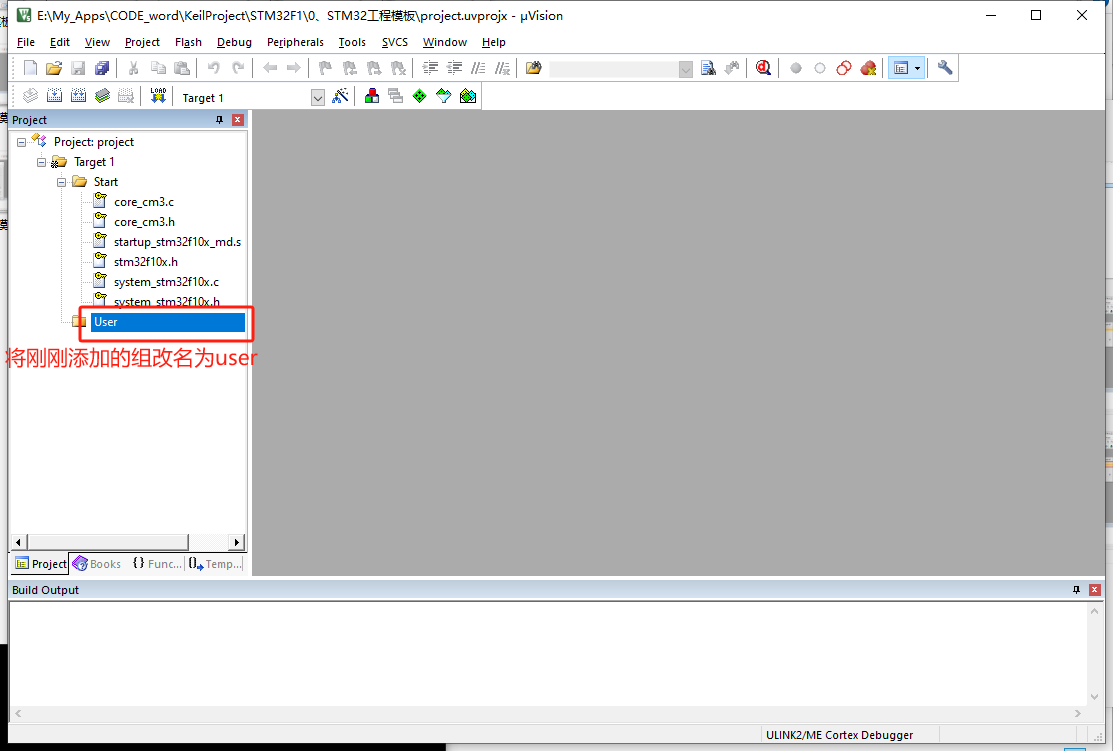Switch to the Functions tab

coord(157,564)
